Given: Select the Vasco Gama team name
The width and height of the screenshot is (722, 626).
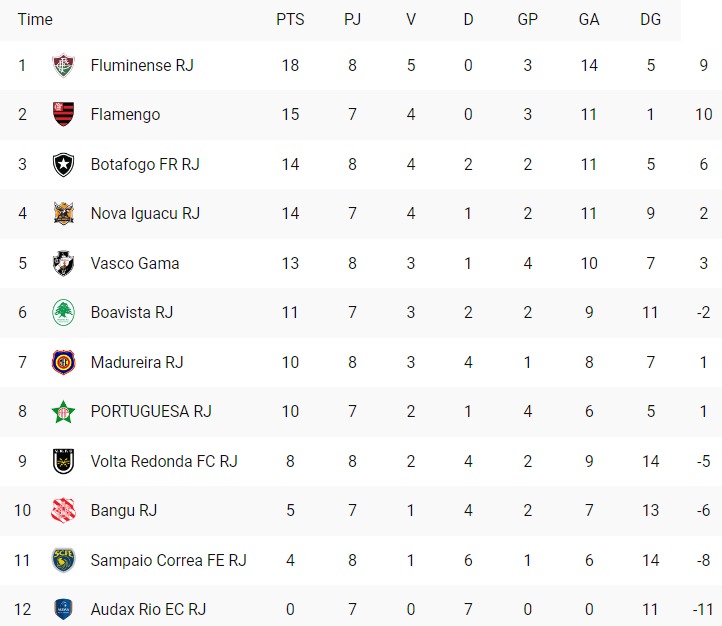Looking at the screenshot, I should (x=135, y=263).
